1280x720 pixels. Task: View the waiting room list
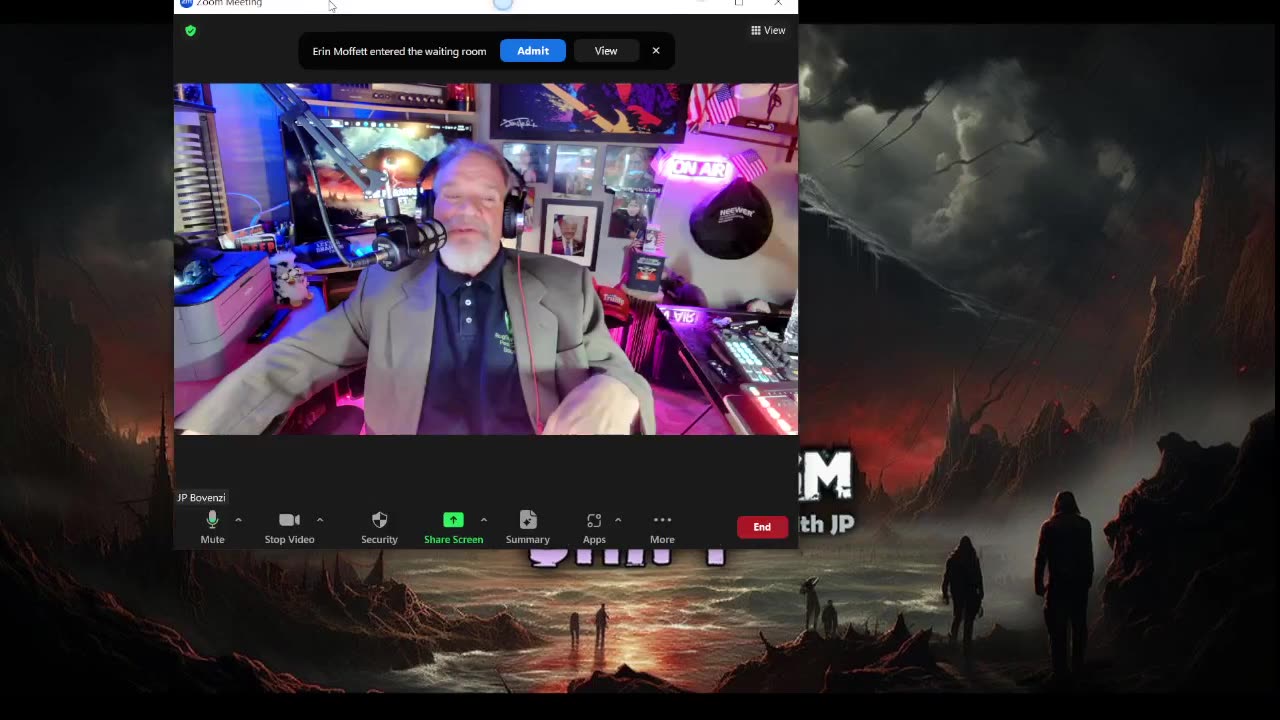click(x=606, y=51)
